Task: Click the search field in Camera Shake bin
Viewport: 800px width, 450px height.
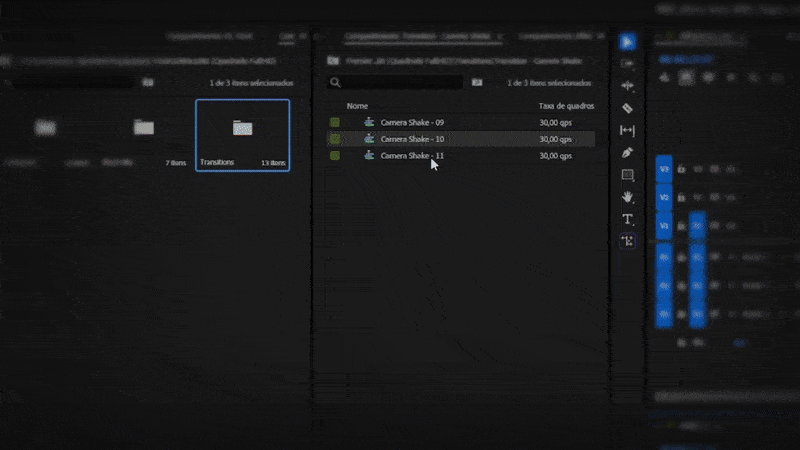Action: [400, 83]
